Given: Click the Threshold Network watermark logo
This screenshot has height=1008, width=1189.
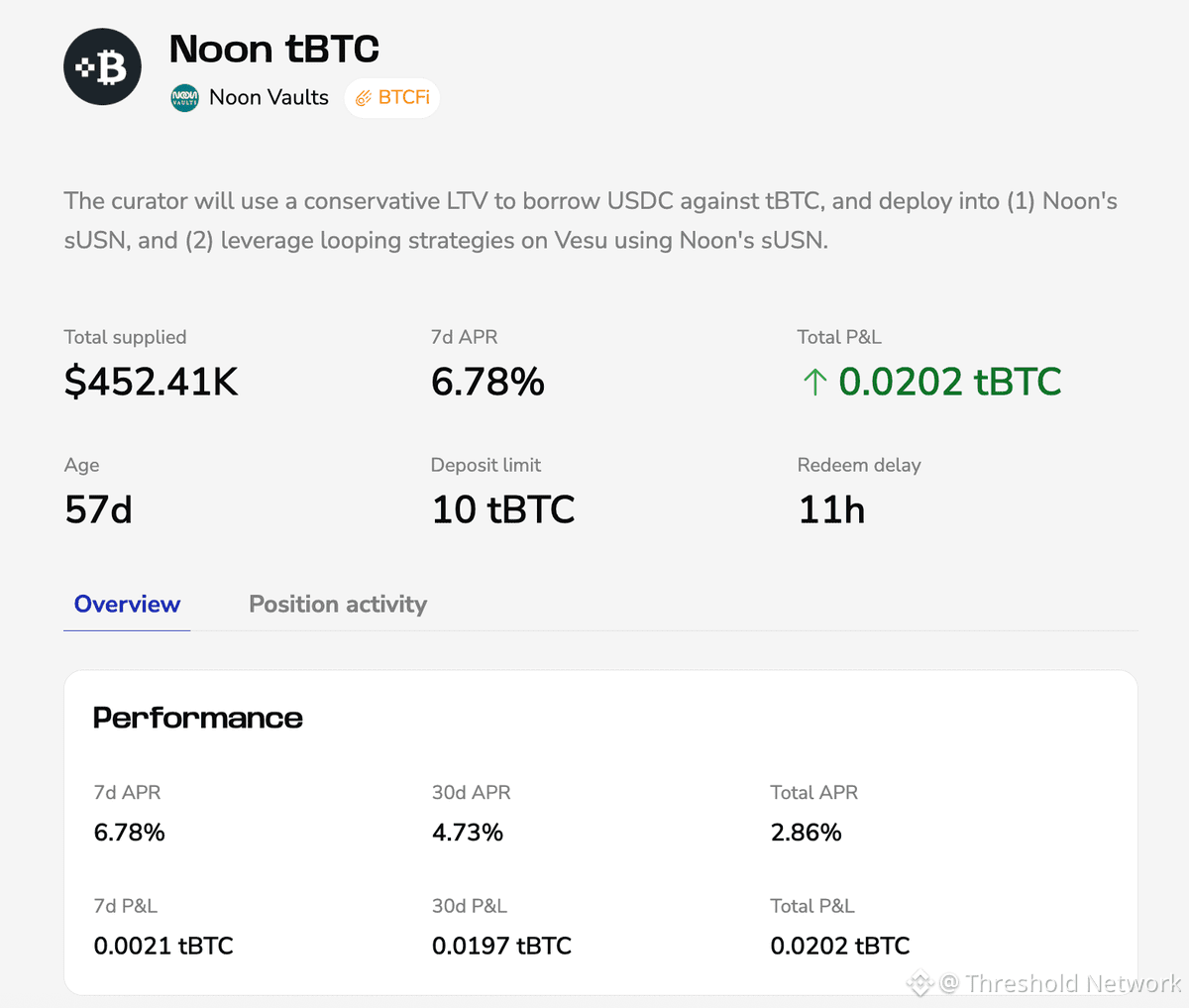Looking at the screenshot, I should [x=920, y=983].
